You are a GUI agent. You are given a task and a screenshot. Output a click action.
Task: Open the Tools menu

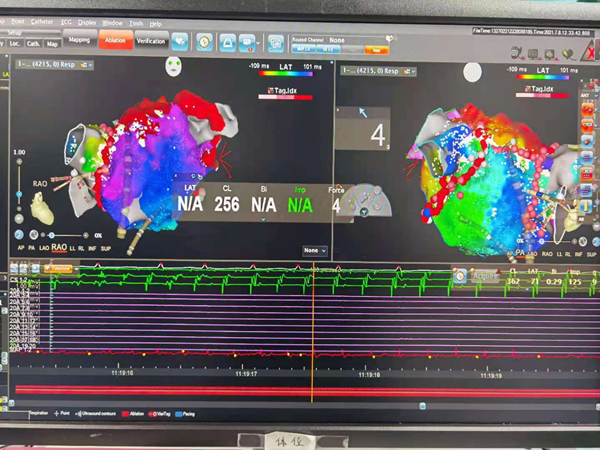point(134,22)
